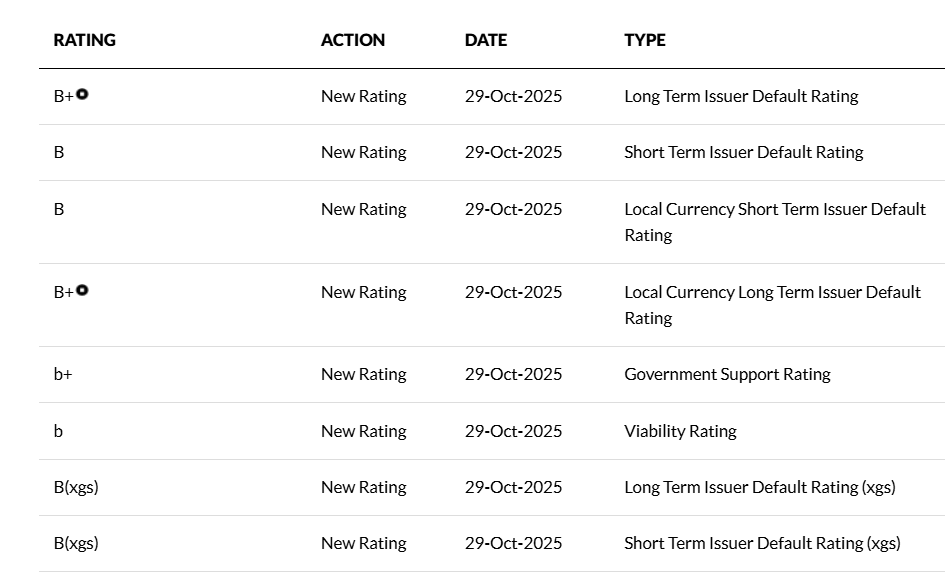Viewport: 945px width, 574px height.
Task: Click outlook icon in Local Currency Long Term row
Action: point(82,290)
